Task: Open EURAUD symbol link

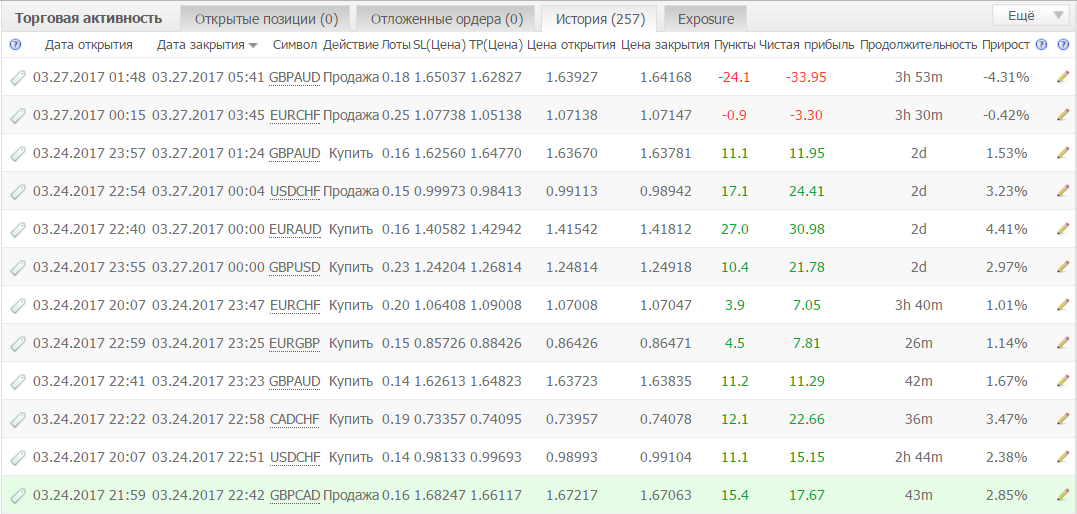Action: pyautogui.click(x=295, y=229)
